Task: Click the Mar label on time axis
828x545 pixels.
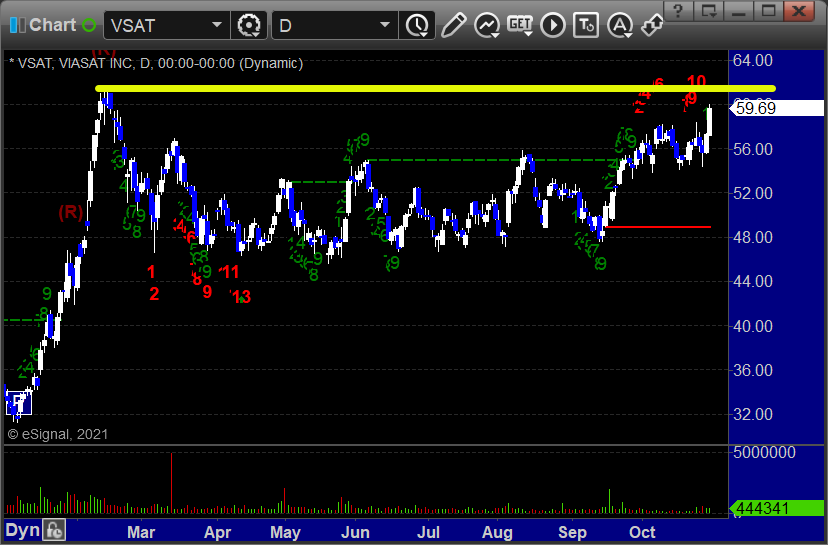Action: point(141,532)
